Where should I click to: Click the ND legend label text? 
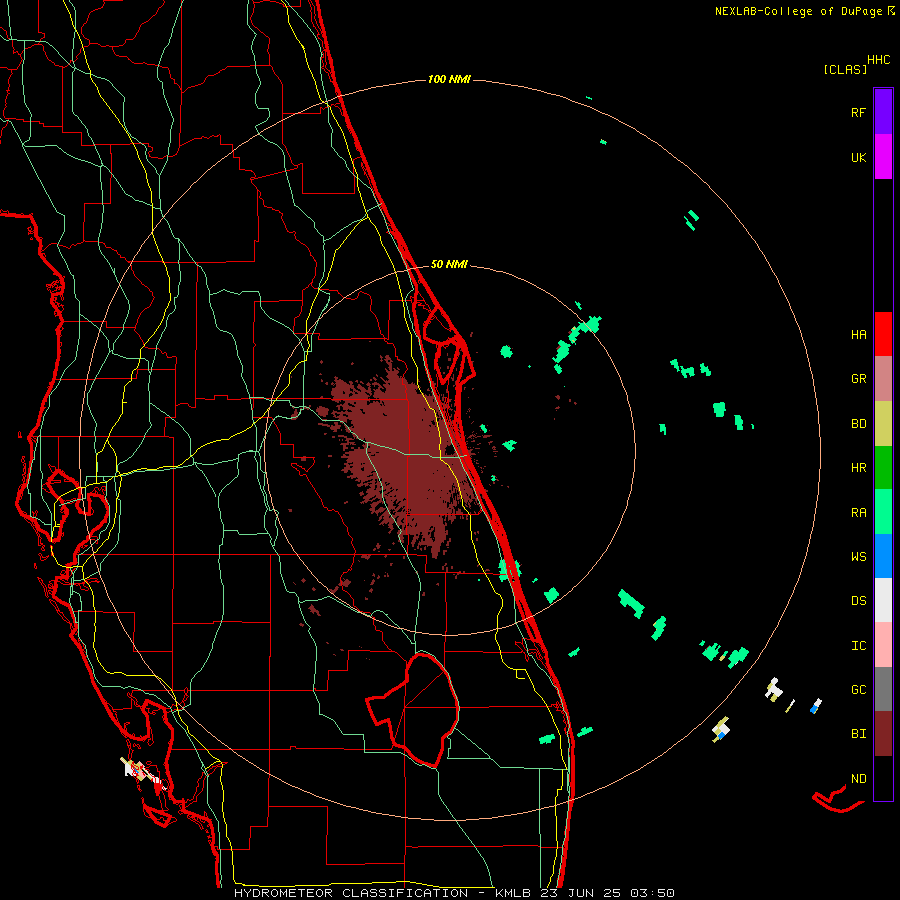tap(858, 779)
